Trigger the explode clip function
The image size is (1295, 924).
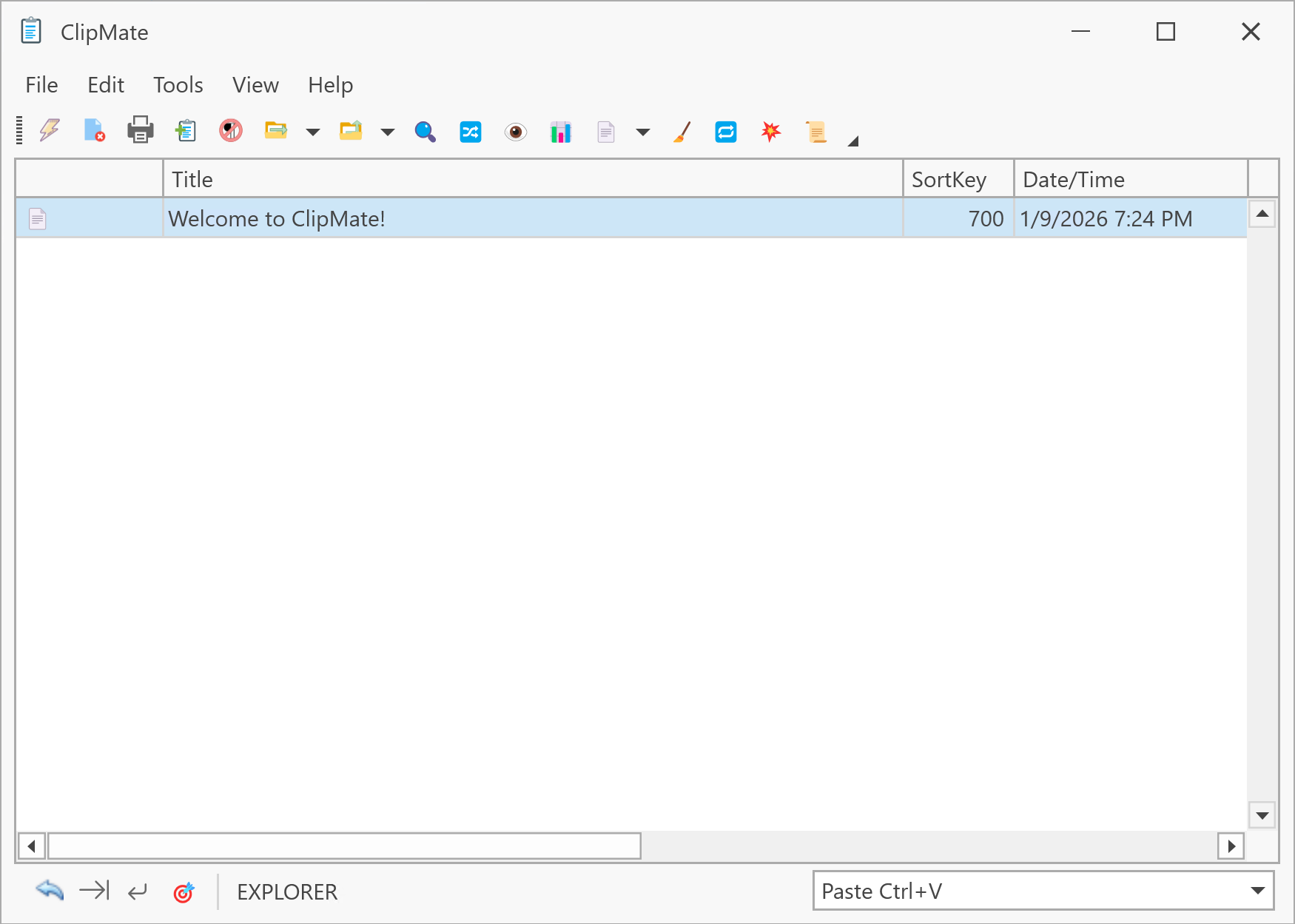[x=770, y=131]
